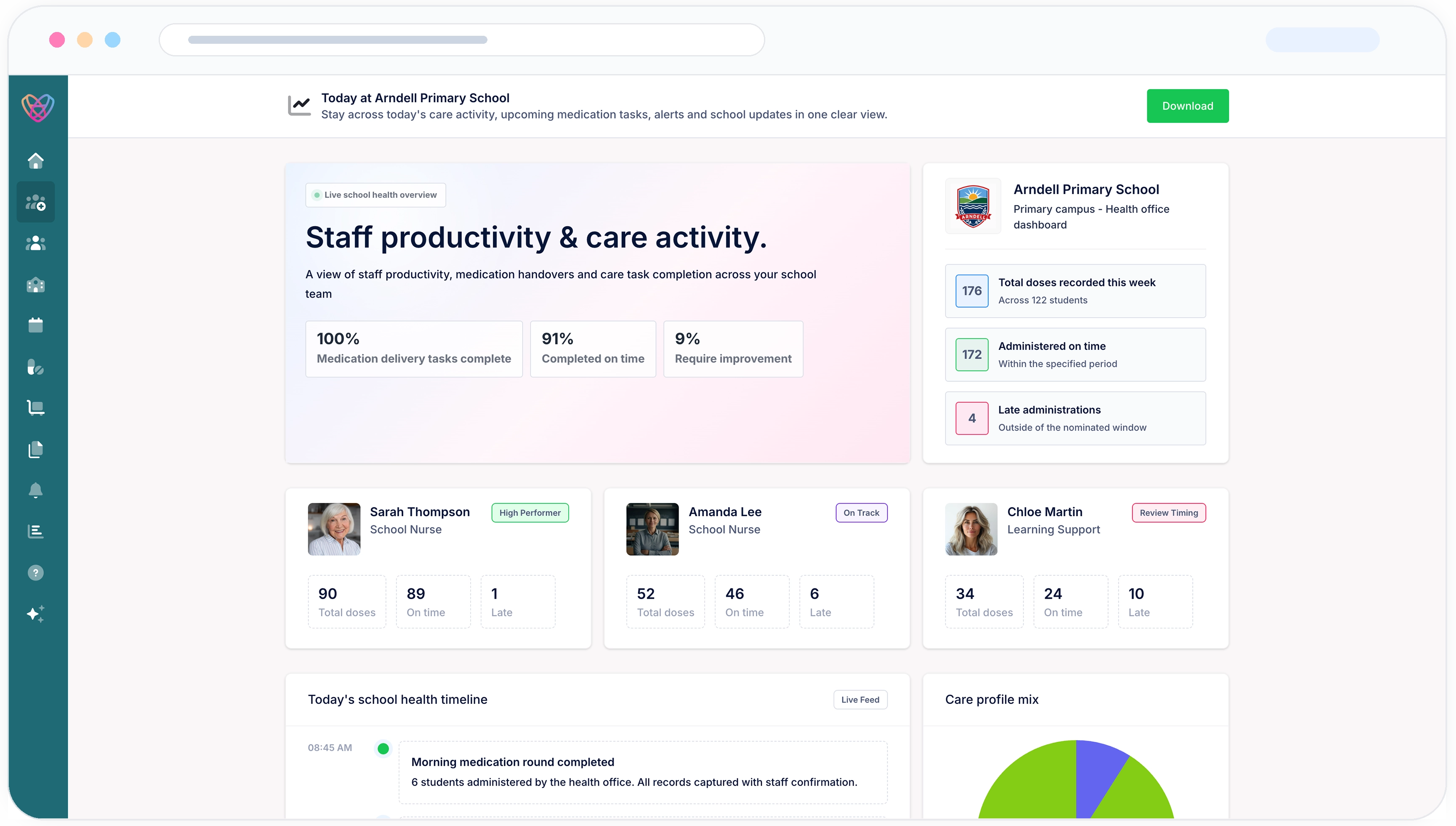1456x826 pixels.
Task: Click Sarah Thompson's 1 Late box
Action: pyautogui.click(x=518, y=602)
